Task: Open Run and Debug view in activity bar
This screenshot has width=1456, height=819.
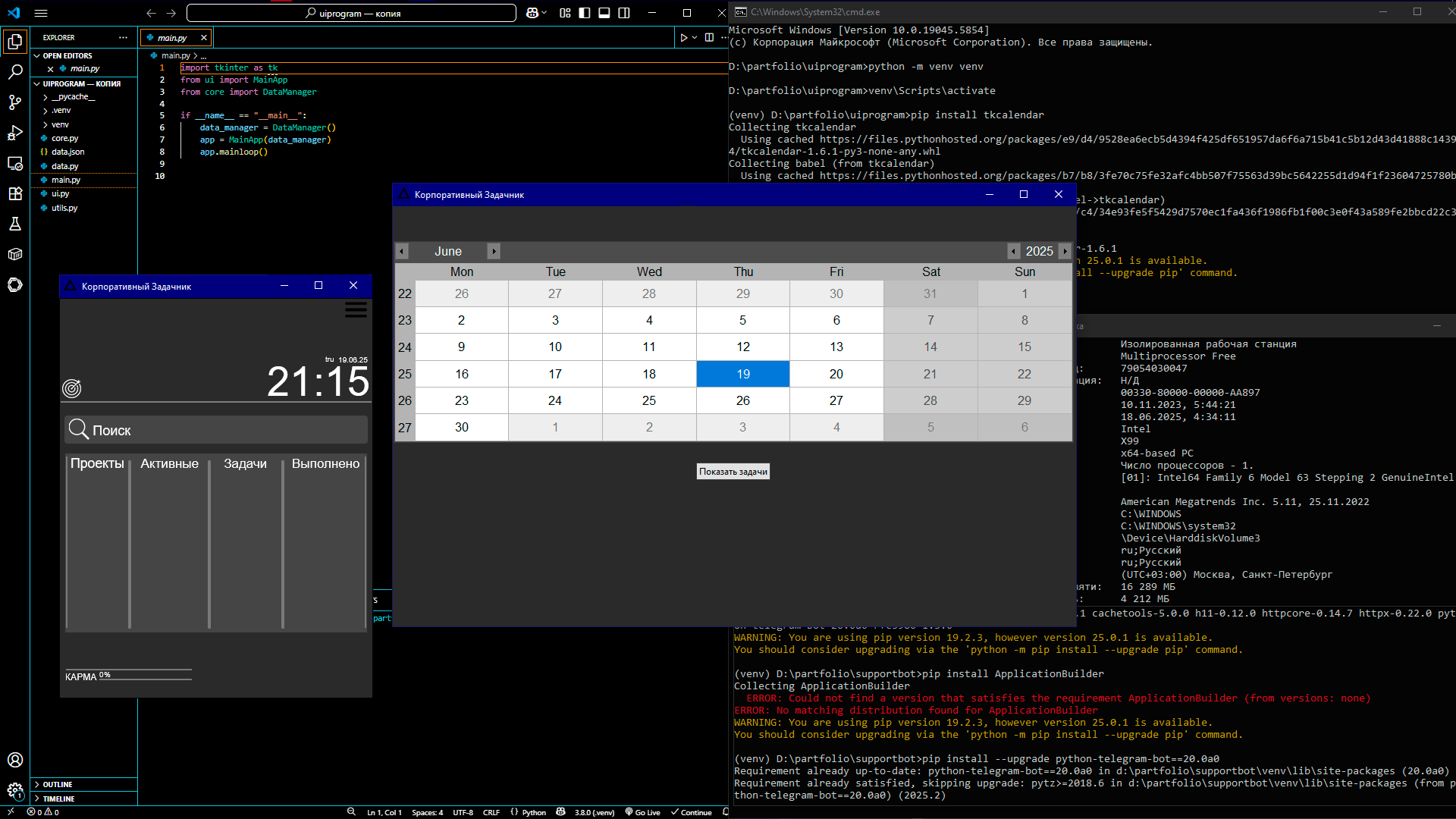Action: tap(15, 133)
